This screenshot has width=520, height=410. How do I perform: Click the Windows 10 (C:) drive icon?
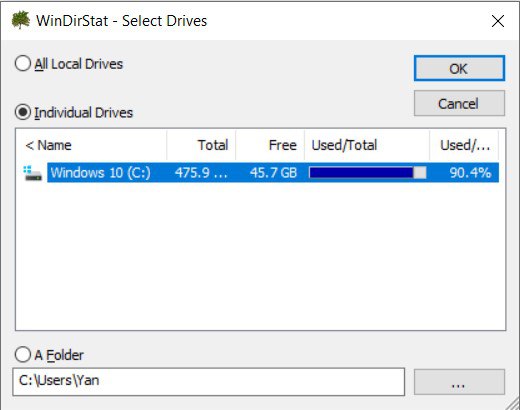[x=33, y=173]
